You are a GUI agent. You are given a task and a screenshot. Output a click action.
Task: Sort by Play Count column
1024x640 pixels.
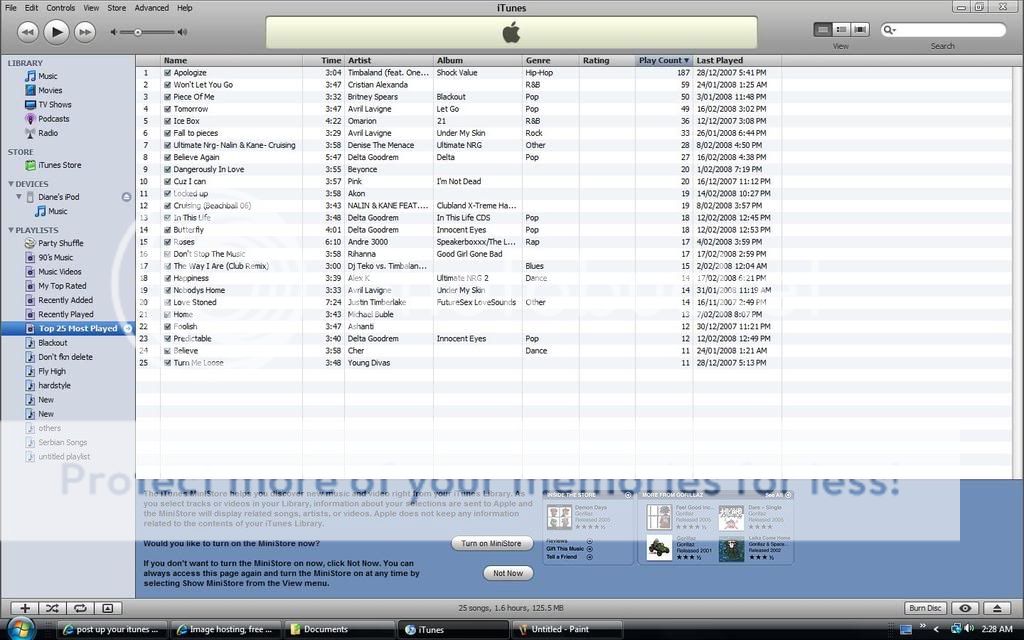point(664,60)
